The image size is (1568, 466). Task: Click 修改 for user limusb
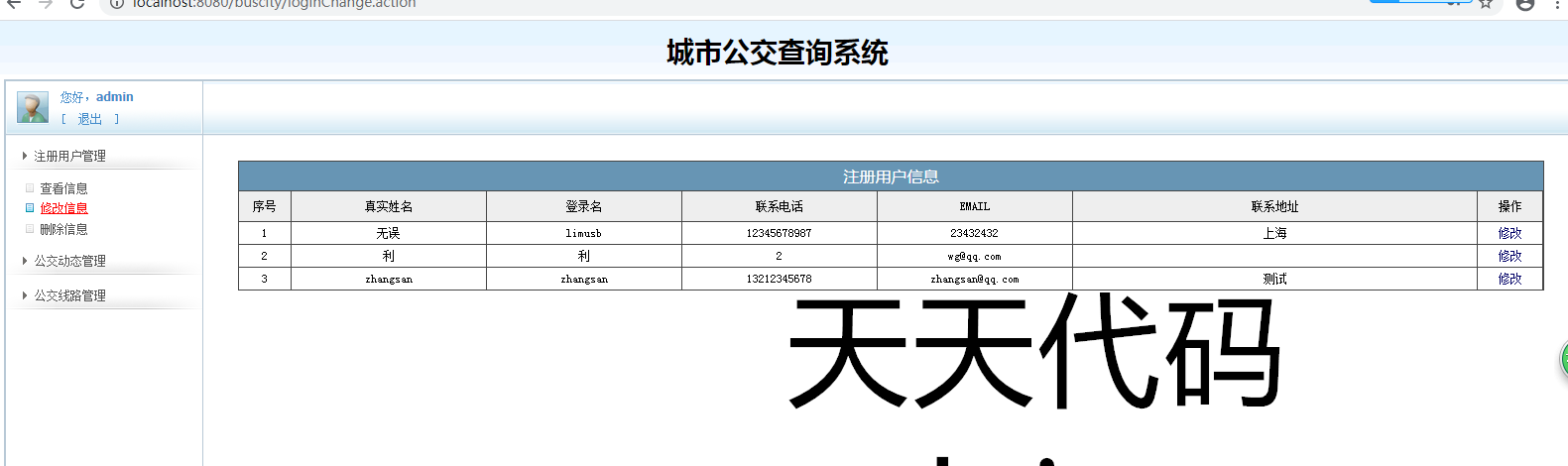1509,233
